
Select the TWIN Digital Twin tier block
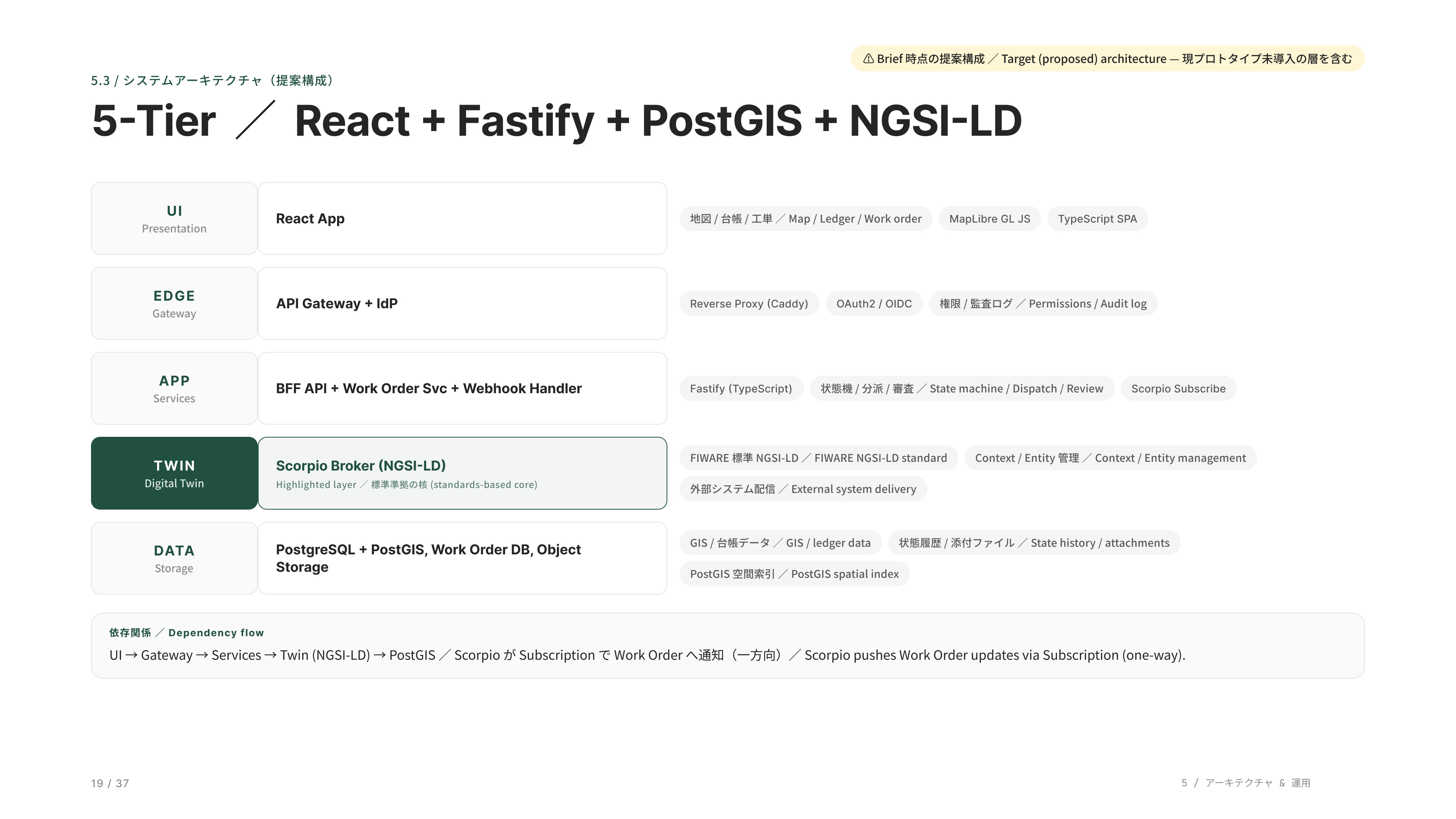[x=174, y=473]
